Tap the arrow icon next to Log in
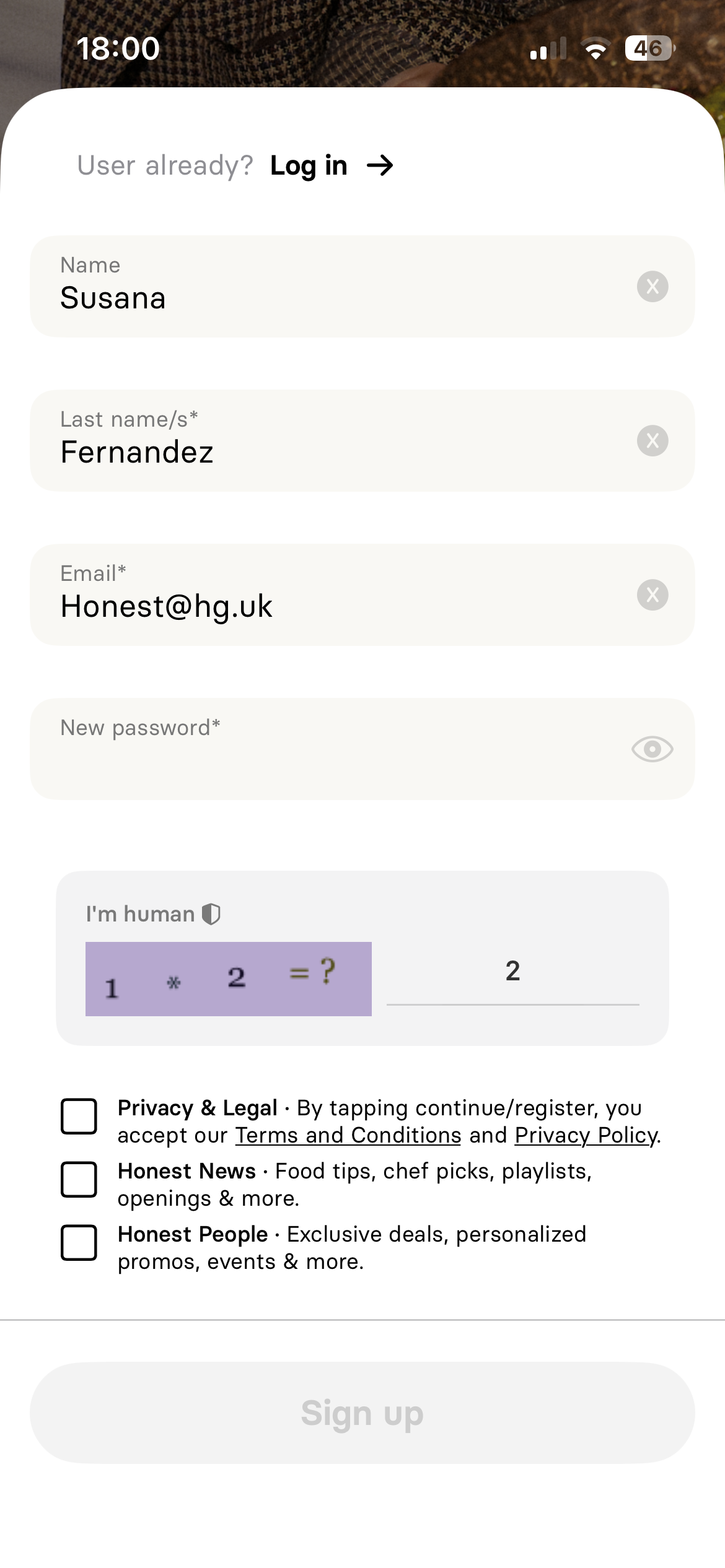Image resolution: width=725 pixels, height=1568 pixels. 380,165
